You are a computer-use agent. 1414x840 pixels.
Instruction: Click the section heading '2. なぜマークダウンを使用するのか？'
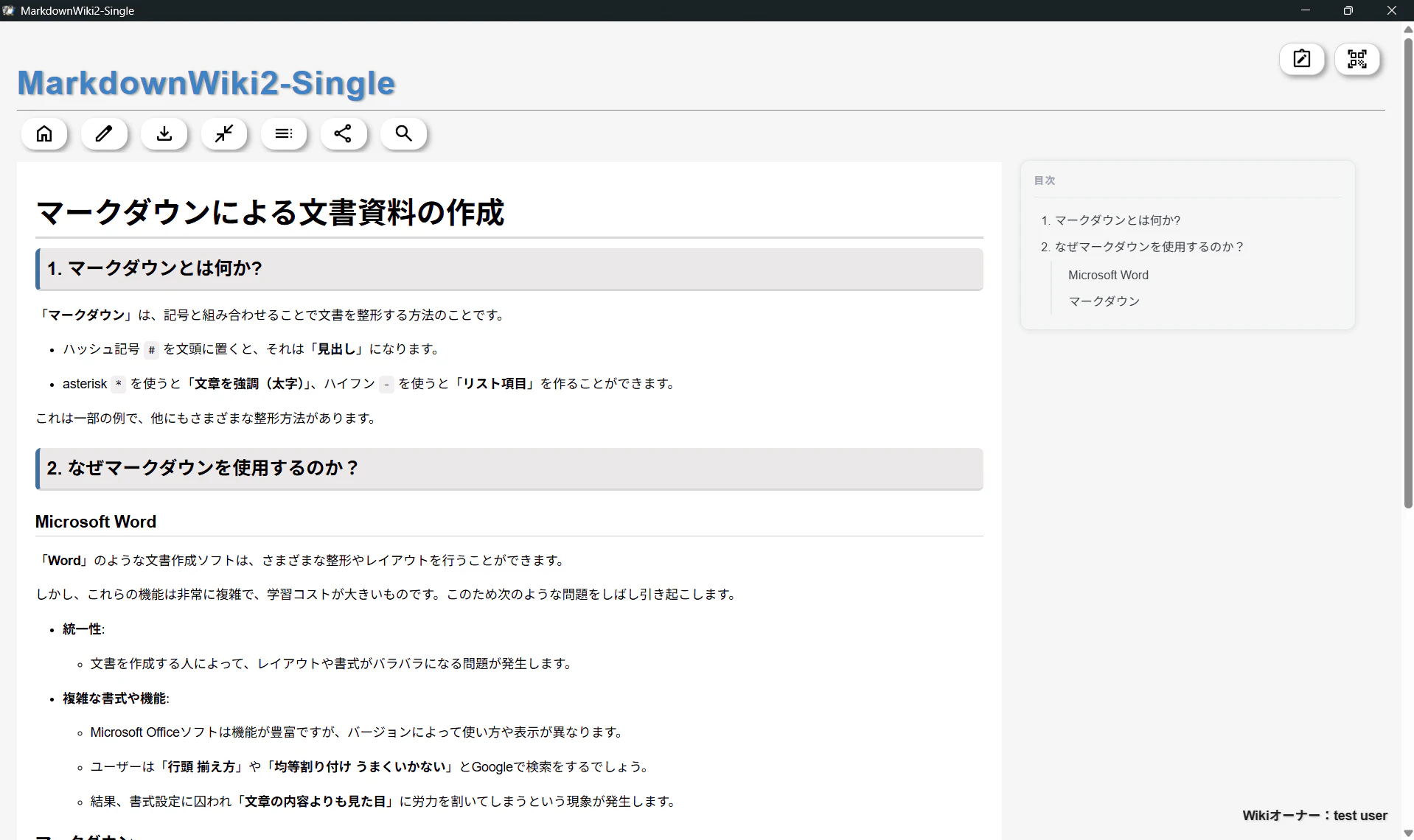(203, 468)
